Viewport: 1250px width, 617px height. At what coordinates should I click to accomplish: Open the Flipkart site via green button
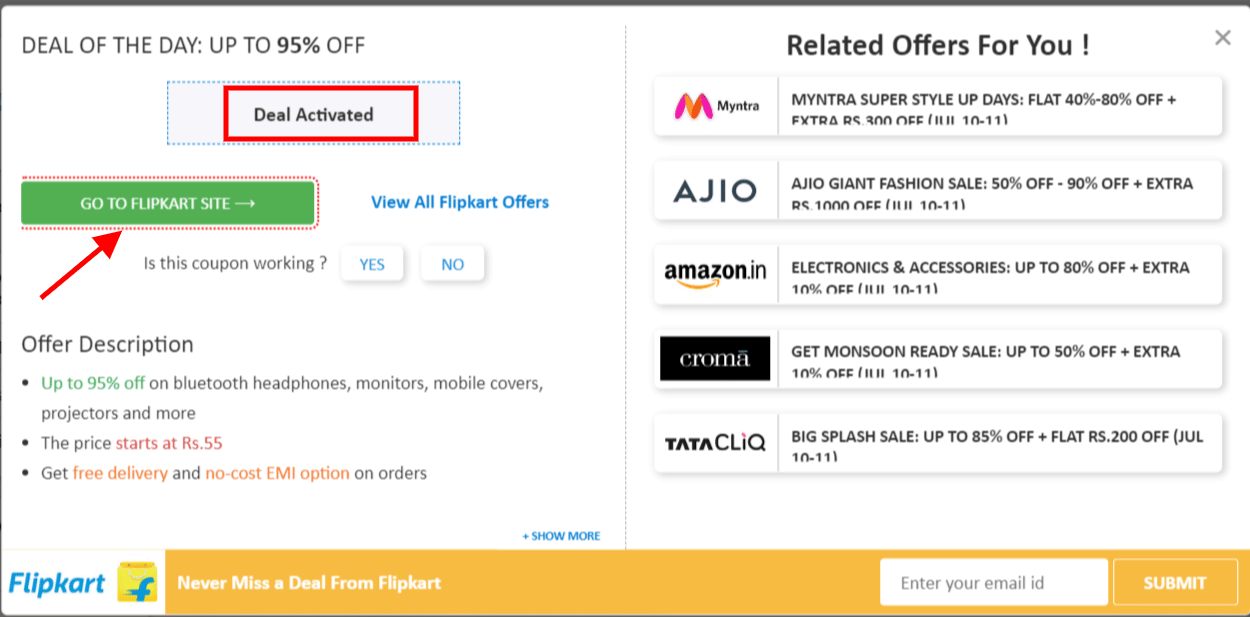tap(167, 202)
